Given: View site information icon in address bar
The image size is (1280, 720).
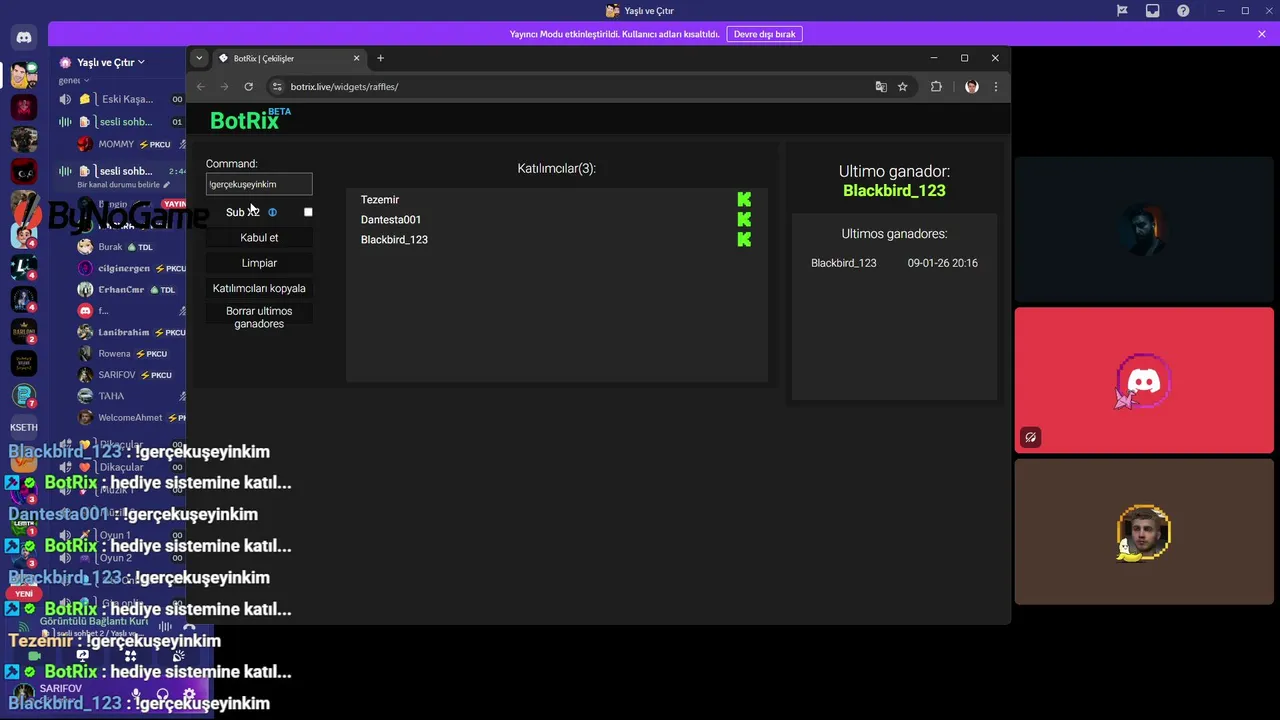Looking at the screenshot, I should pyautogui.click(x=278, y=87).
